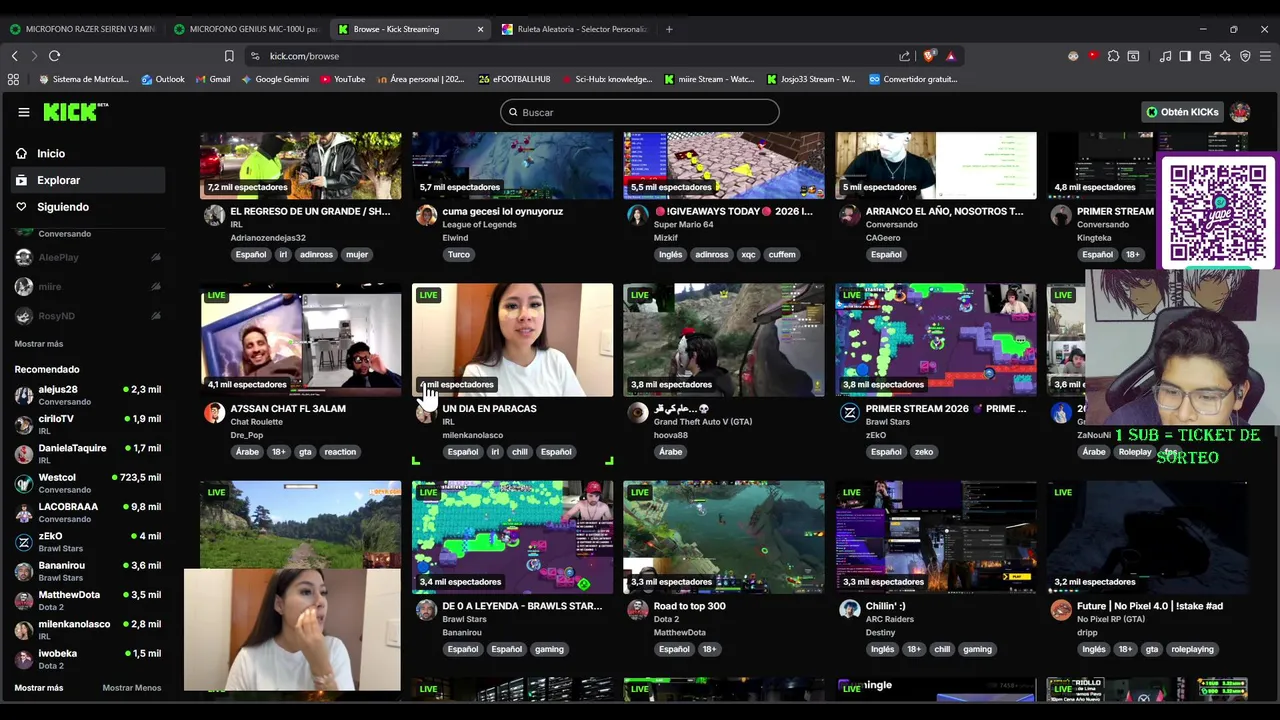
Task: Click the Mizkif streamer avatar
Action: [638, 215]
